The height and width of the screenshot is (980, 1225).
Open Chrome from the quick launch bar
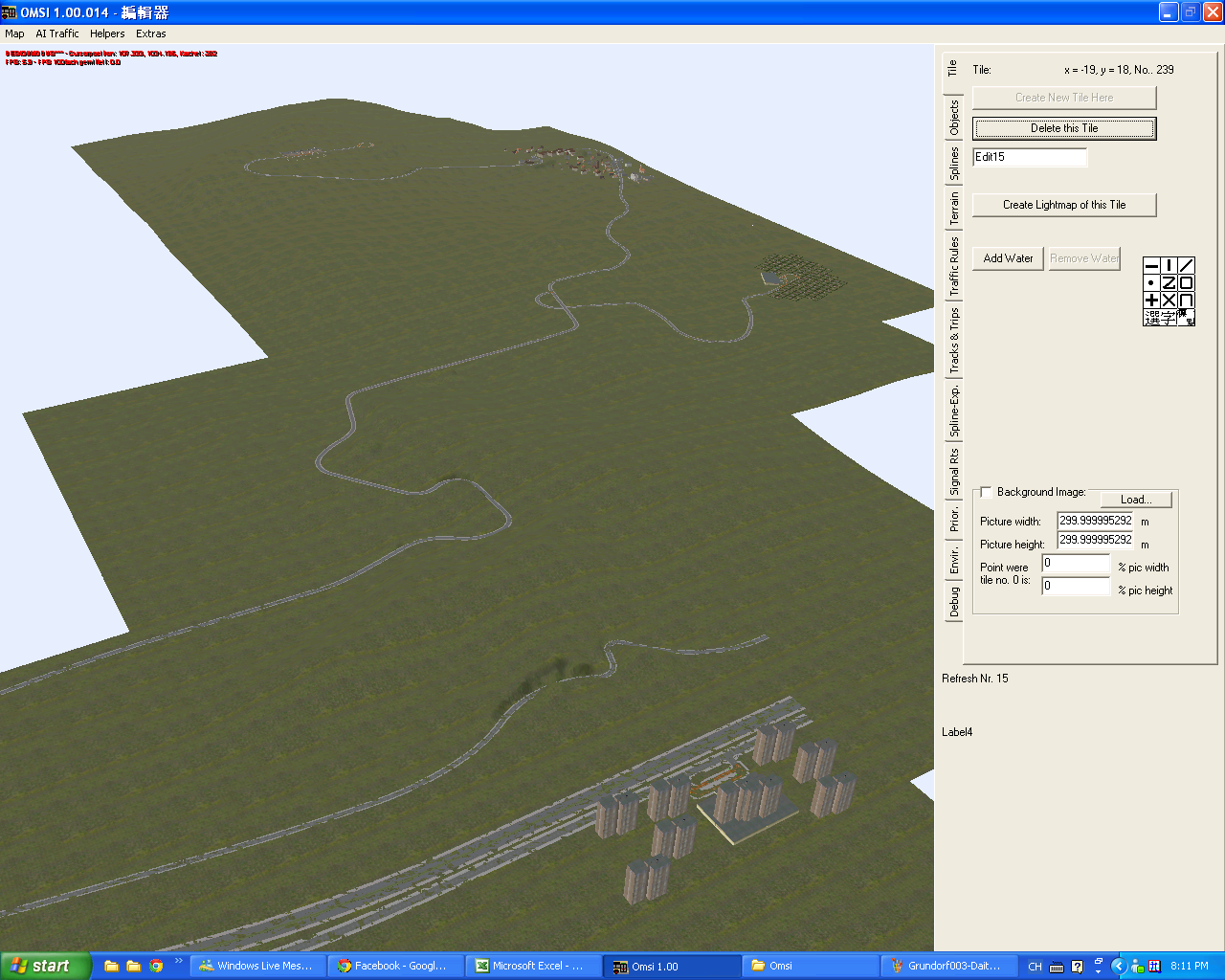coord(156,966)
